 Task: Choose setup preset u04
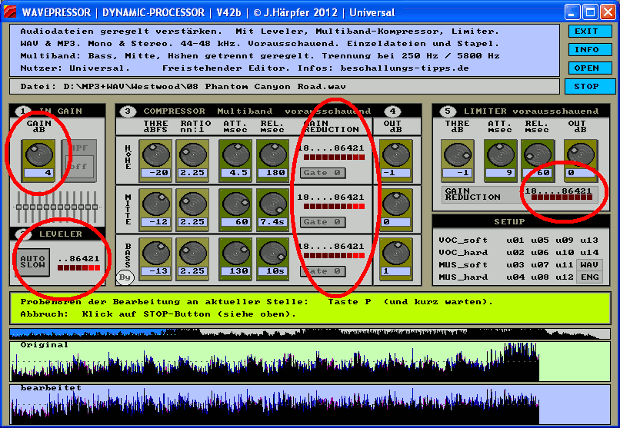coord(515,277)
